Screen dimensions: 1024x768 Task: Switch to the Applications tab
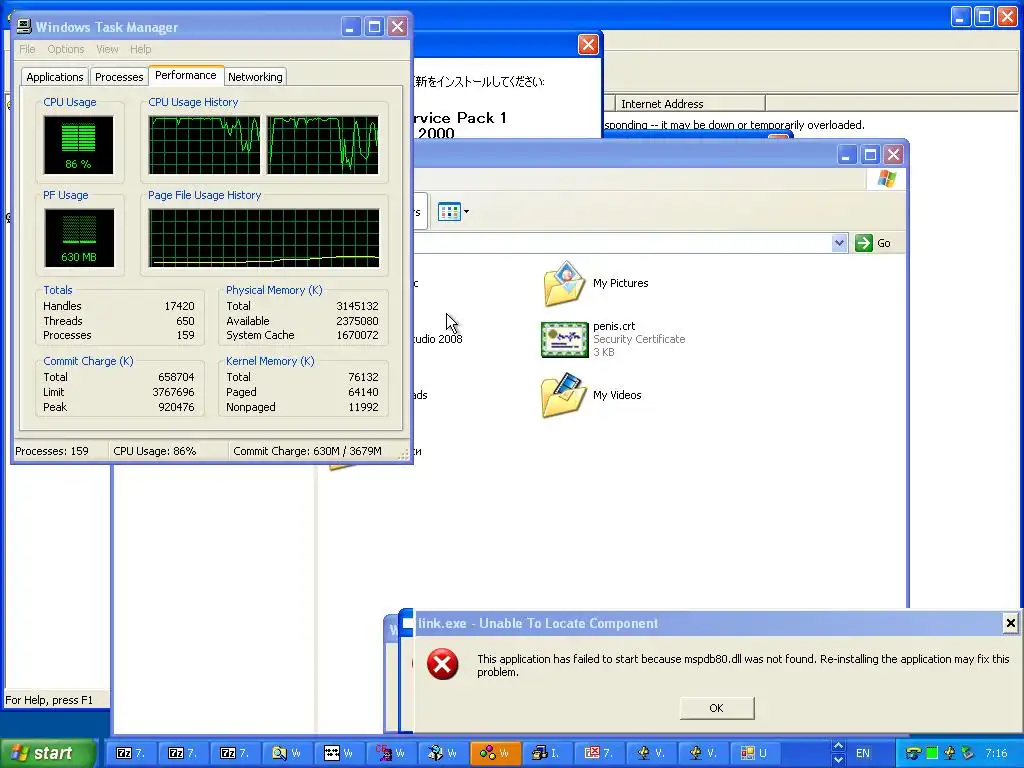click(55, 77)
